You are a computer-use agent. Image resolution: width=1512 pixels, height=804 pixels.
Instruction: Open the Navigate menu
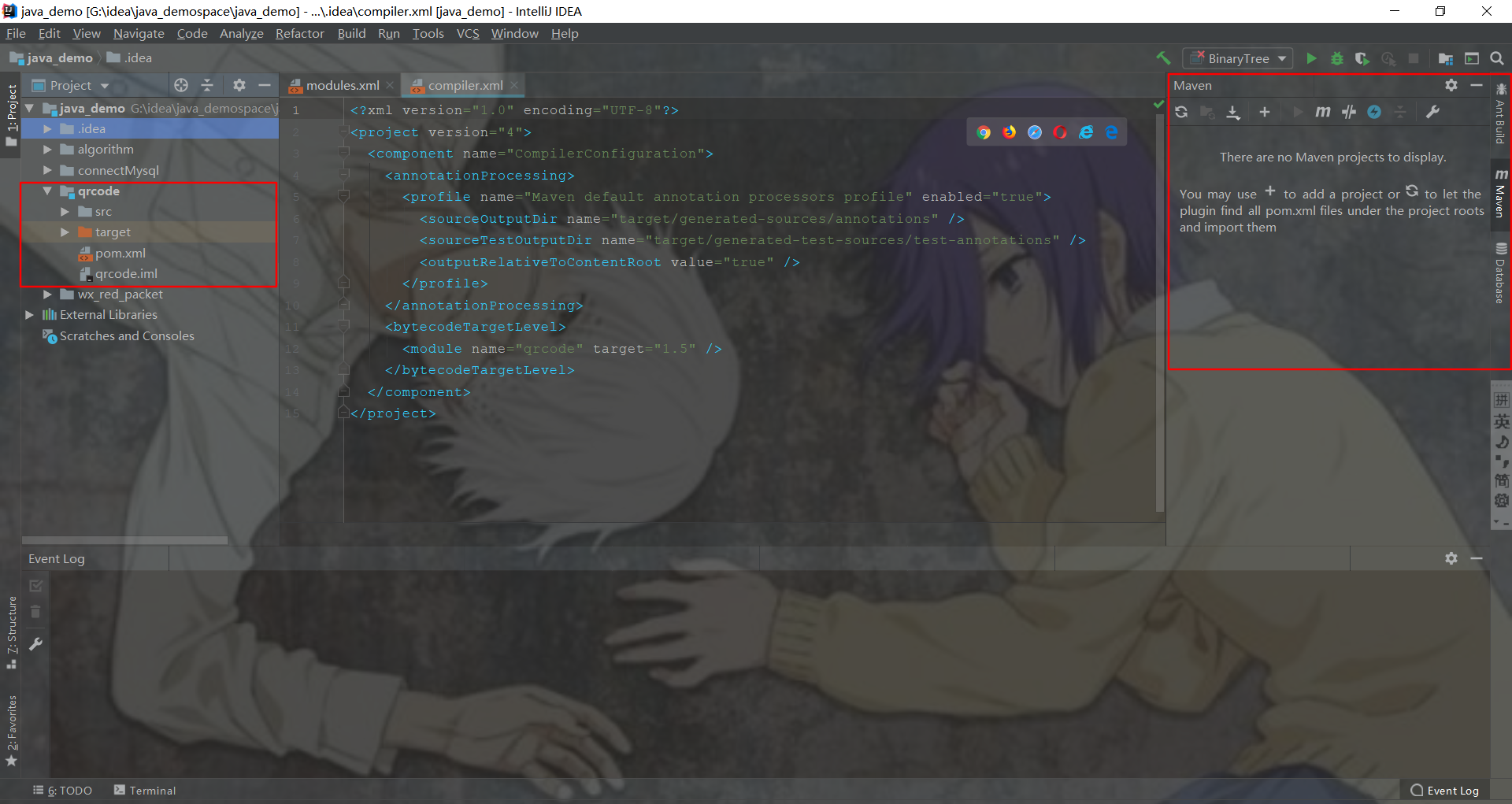(x=139, y=33)
